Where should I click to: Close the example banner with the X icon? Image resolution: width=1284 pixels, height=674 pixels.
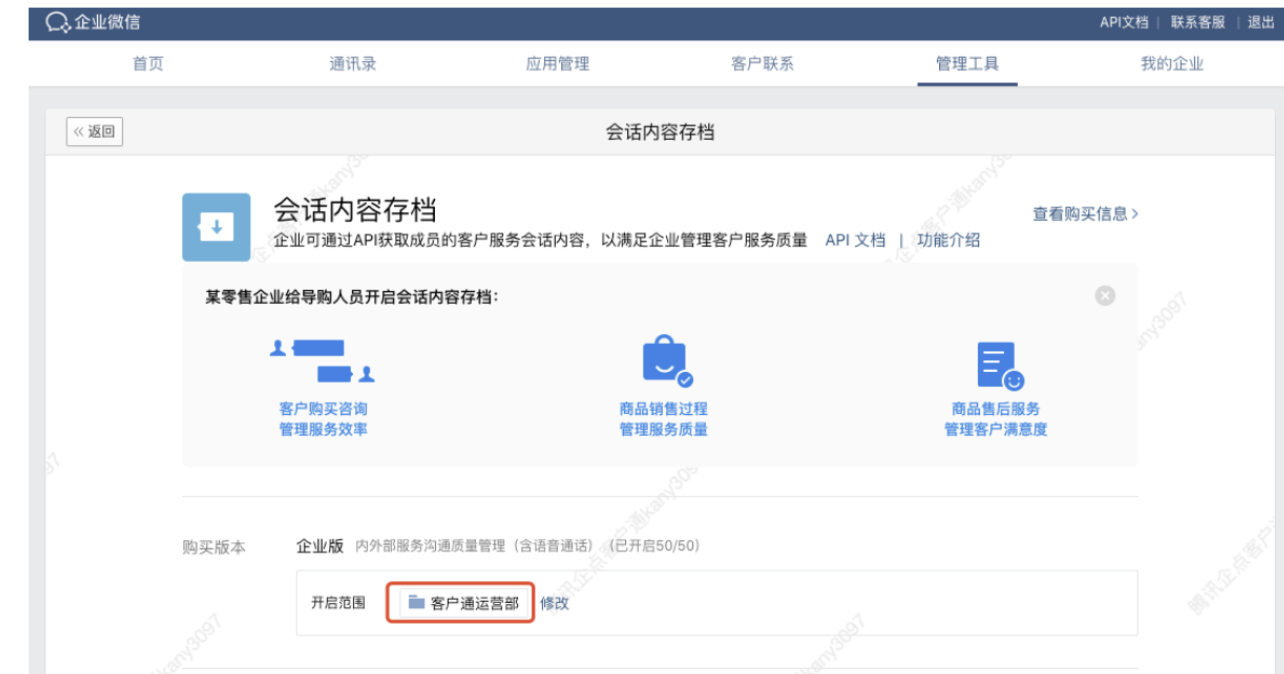point(1105,296)
